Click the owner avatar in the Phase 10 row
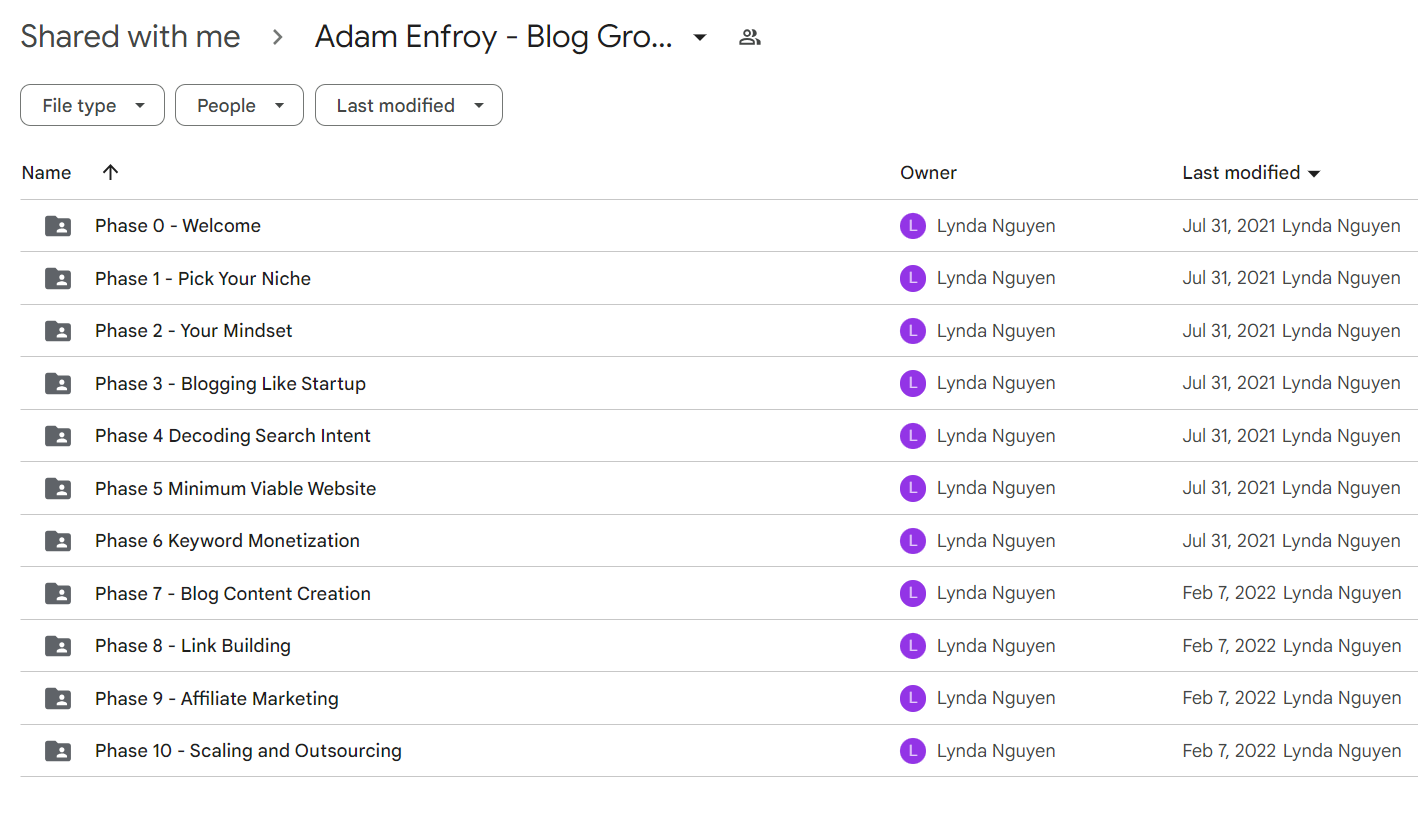This screenshot has width=1418, height=819. [913, 751]
